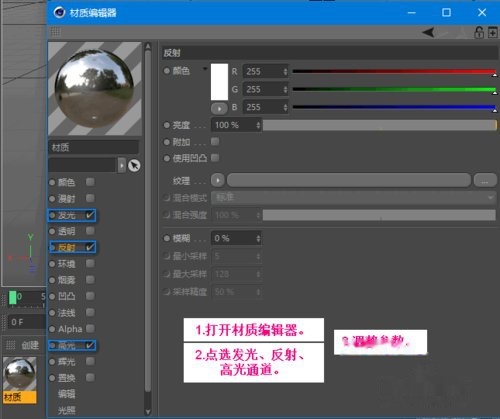Enable the 颜色 channel checkbox
Image resolution: width=500 pixels, height=419 pixels.
(90, 182)
